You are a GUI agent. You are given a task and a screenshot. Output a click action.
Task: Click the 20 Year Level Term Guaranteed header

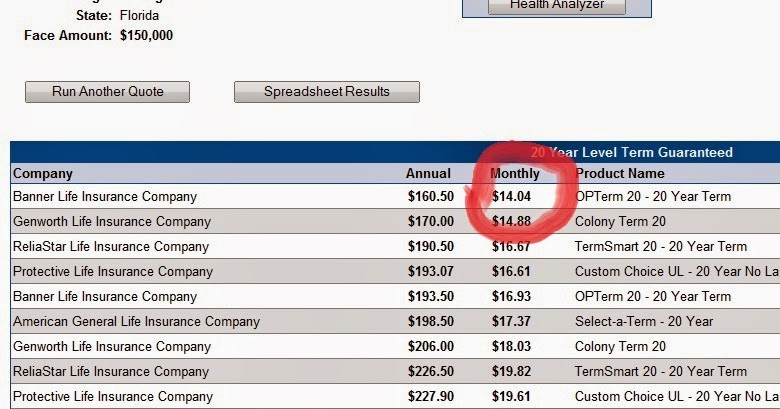pos(632,152)
